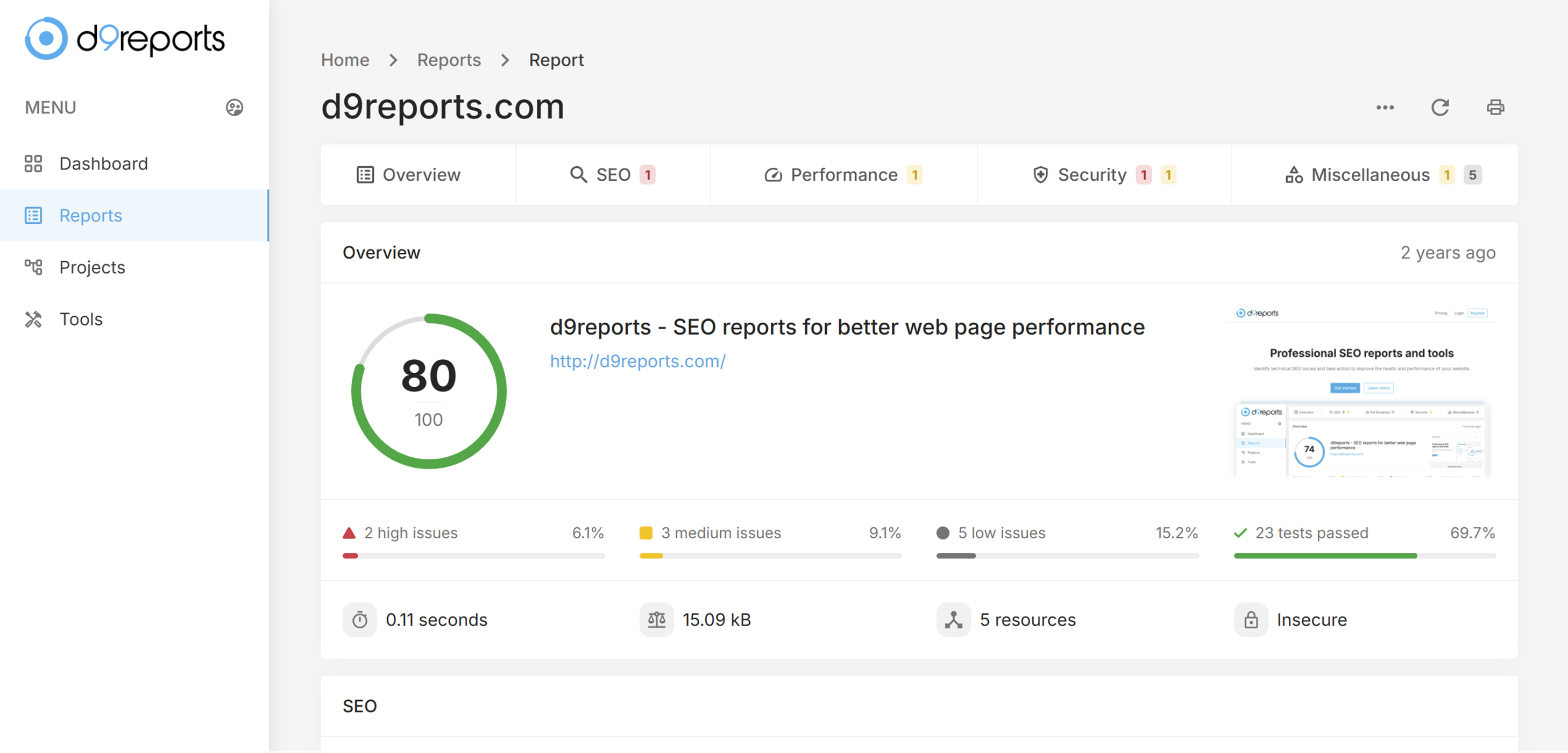The height and width of the screenshot is (753, 1568).
Task: Switch to the Performance tab
Action: 843,175
